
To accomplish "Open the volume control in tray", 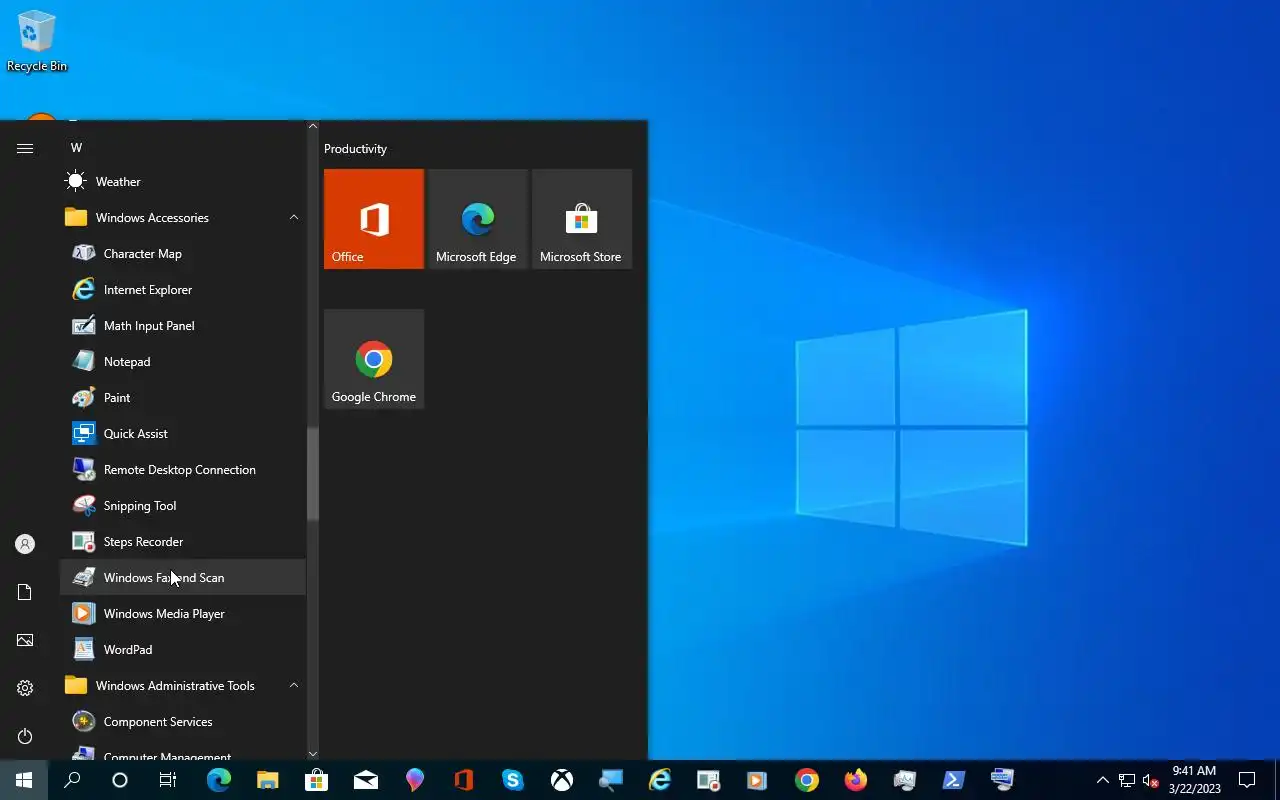I will 1151,780.
